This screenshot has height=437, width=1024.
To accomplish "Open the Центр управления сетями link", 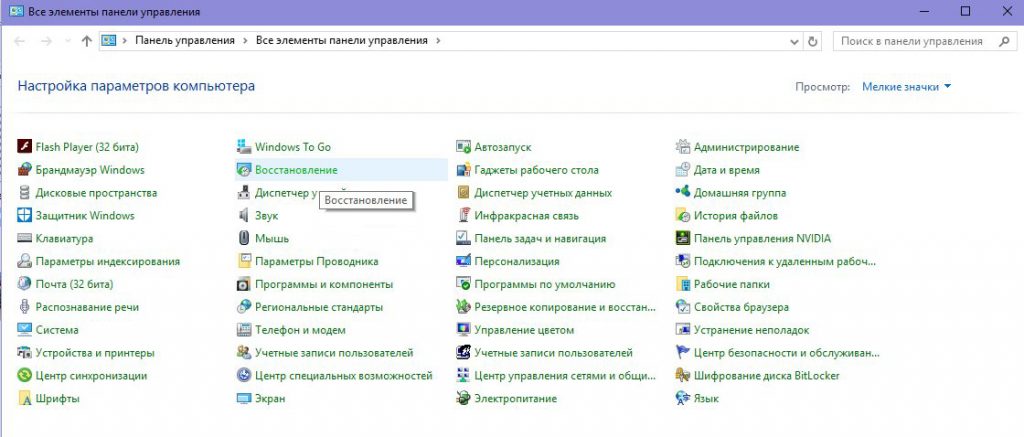I will coord(565,376).
